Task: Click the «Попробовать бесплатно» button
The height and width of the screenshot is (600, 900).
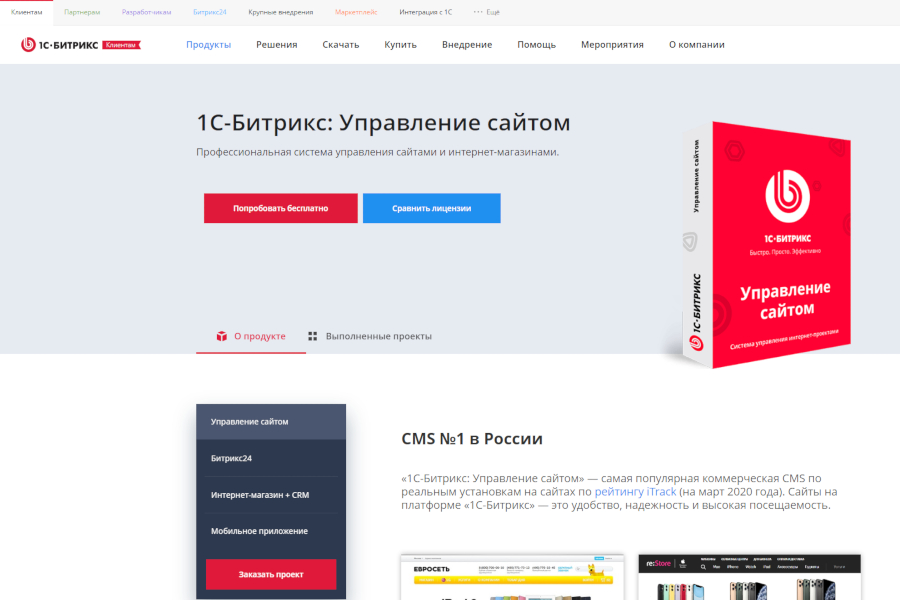Action: point(280,208)
